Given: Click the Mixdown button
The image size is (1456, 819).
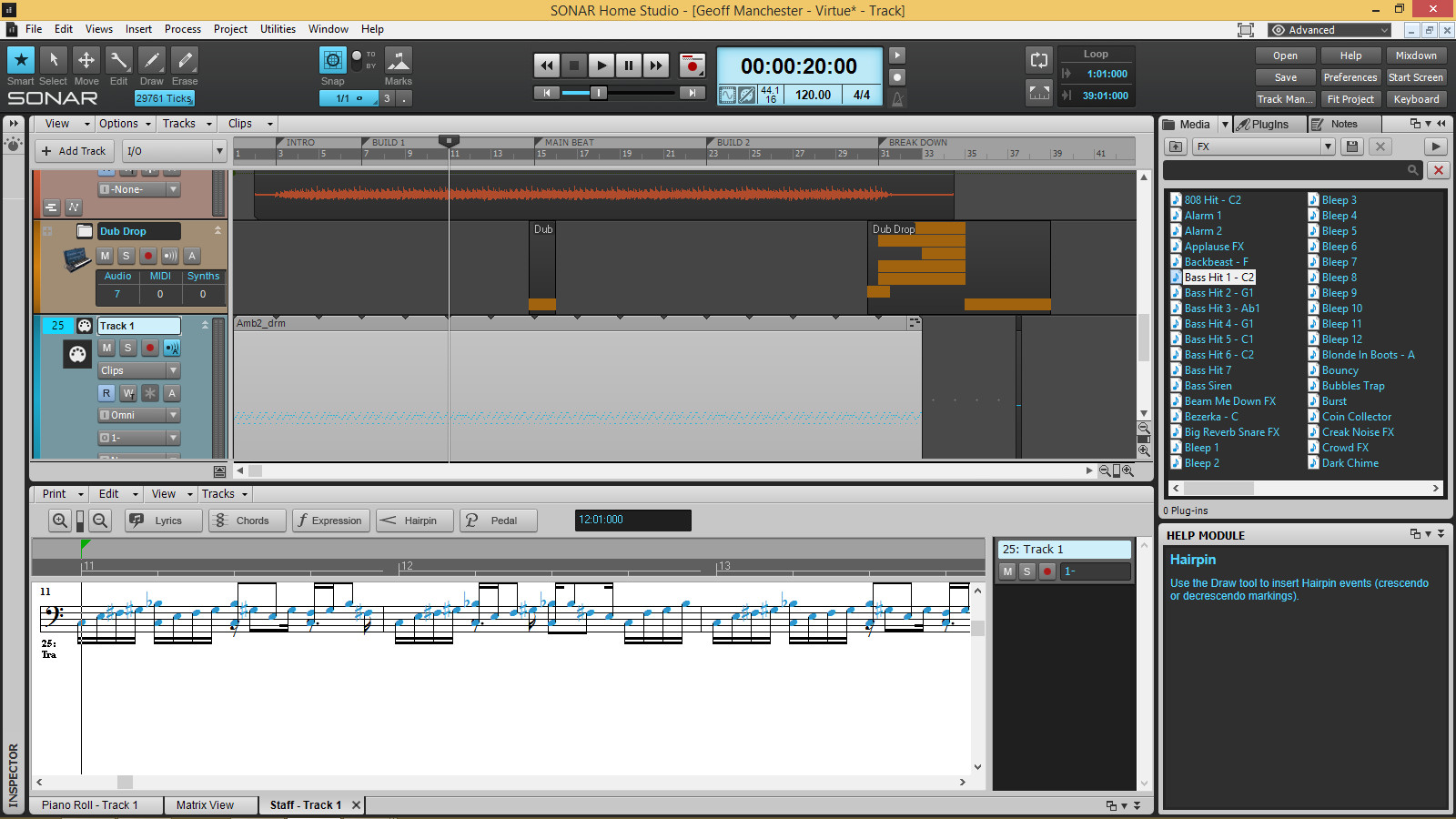Looking at the screenshot, I should 1416,55.
